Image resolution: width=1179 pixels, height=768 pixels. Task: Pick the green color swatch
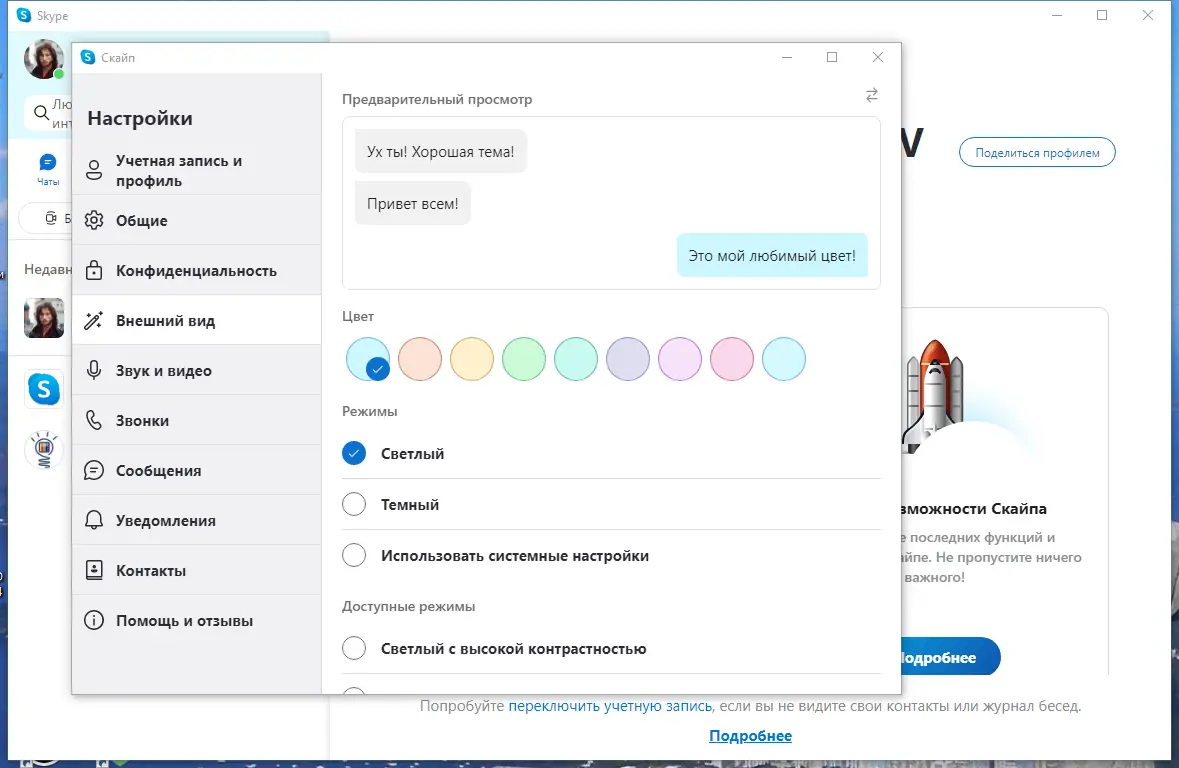(x=523, y=359)
